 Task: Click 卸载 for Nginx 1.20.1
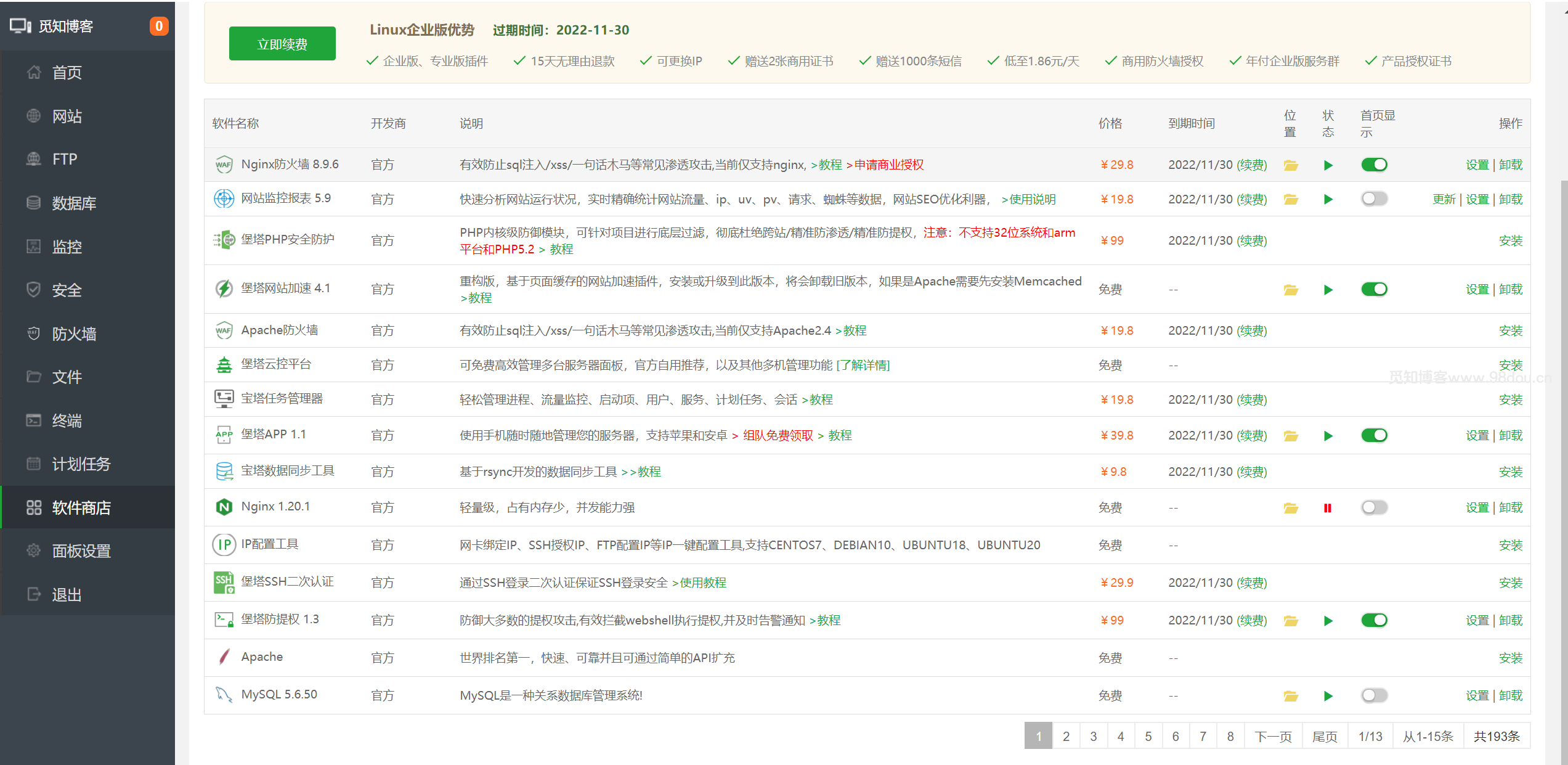click(1510, 508)
